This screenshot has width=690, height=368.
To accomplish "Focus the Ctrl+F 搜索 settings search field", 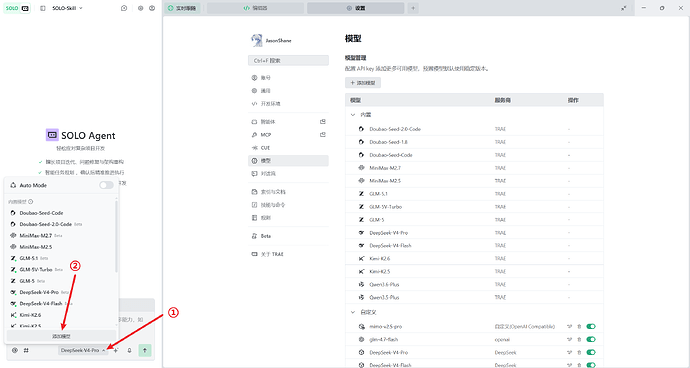I will pos(288,60).
